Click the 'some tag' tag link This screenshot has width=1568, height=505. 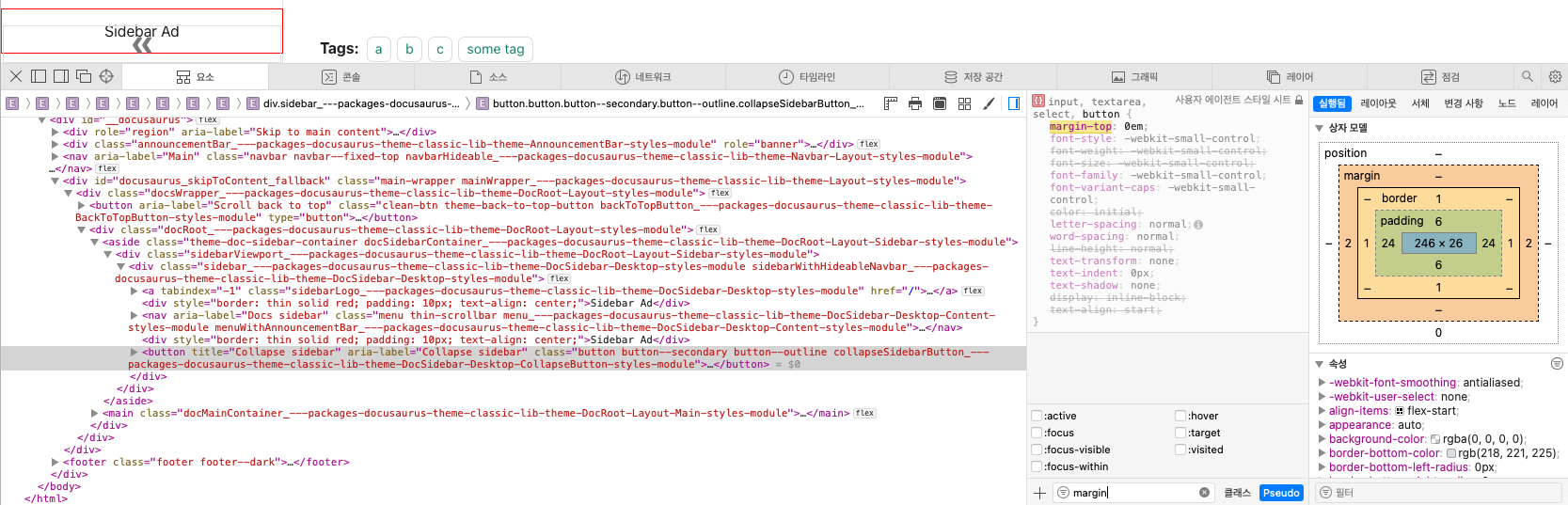[496, 49]
